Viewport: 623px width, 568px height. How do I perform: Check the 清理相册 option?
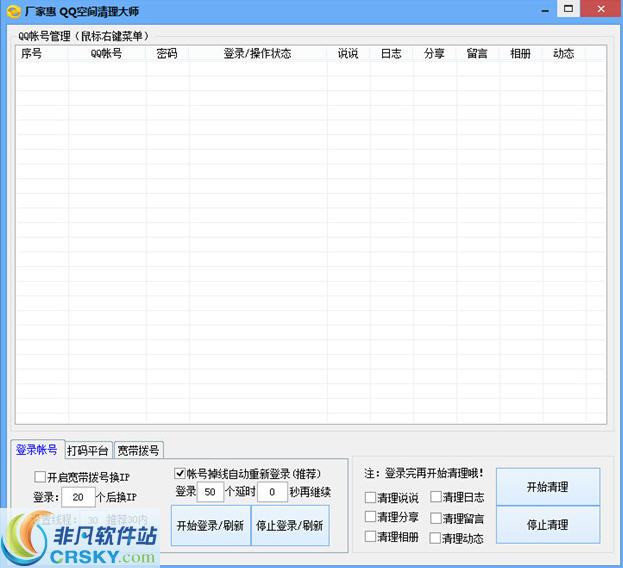[370, 536]
